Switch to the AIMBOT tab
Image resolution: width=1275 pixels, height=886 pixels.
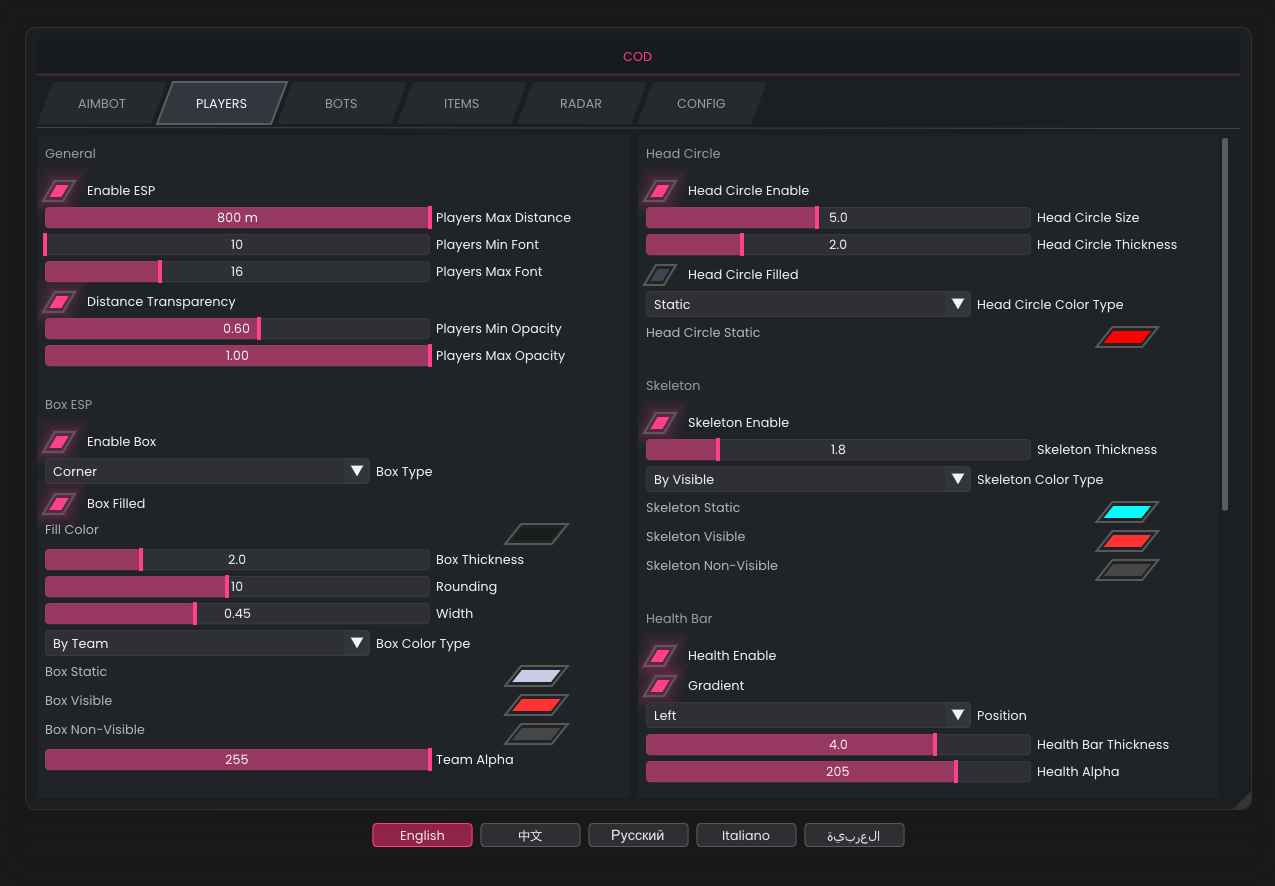click(x=101, y=104)
